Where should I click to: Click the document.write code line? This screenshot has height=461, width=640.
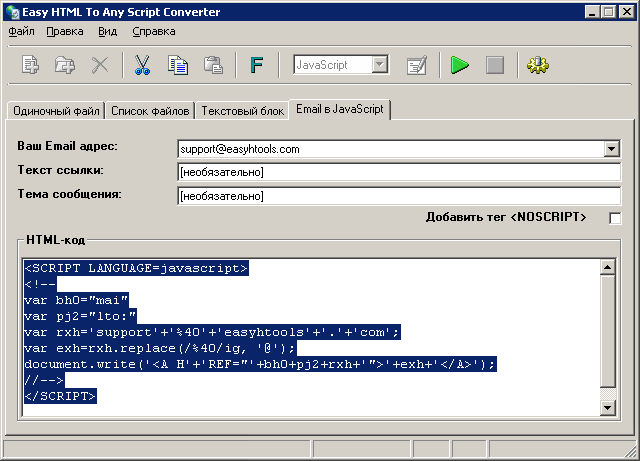[x=260, y=364]
